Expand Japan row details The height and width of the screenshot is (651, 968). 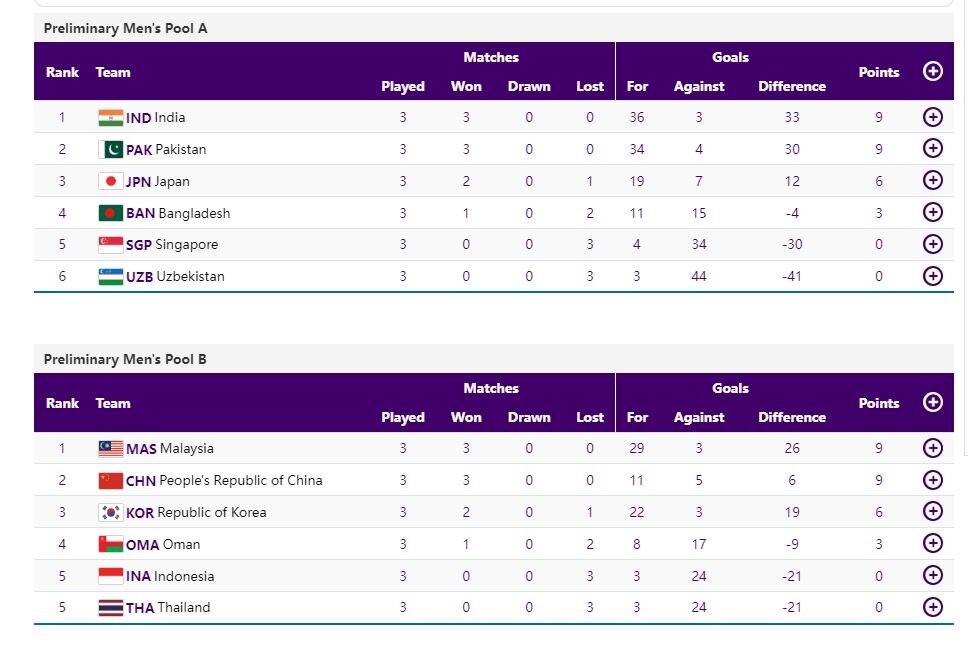[x=932, y=180]
